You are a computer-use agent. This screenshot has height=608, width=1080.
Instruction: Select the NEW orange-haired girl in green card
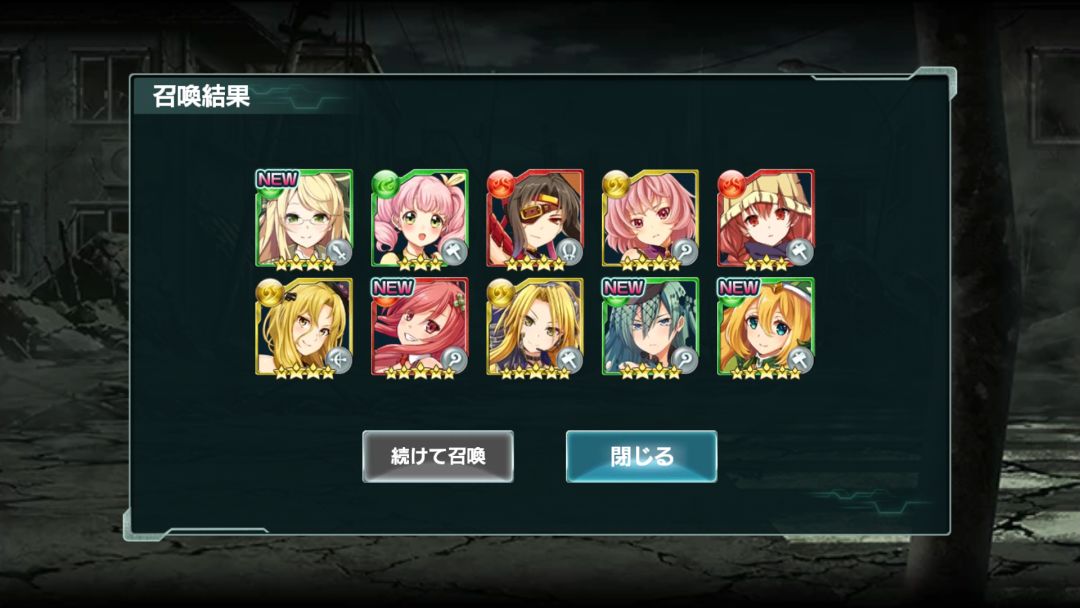point(765,326)
